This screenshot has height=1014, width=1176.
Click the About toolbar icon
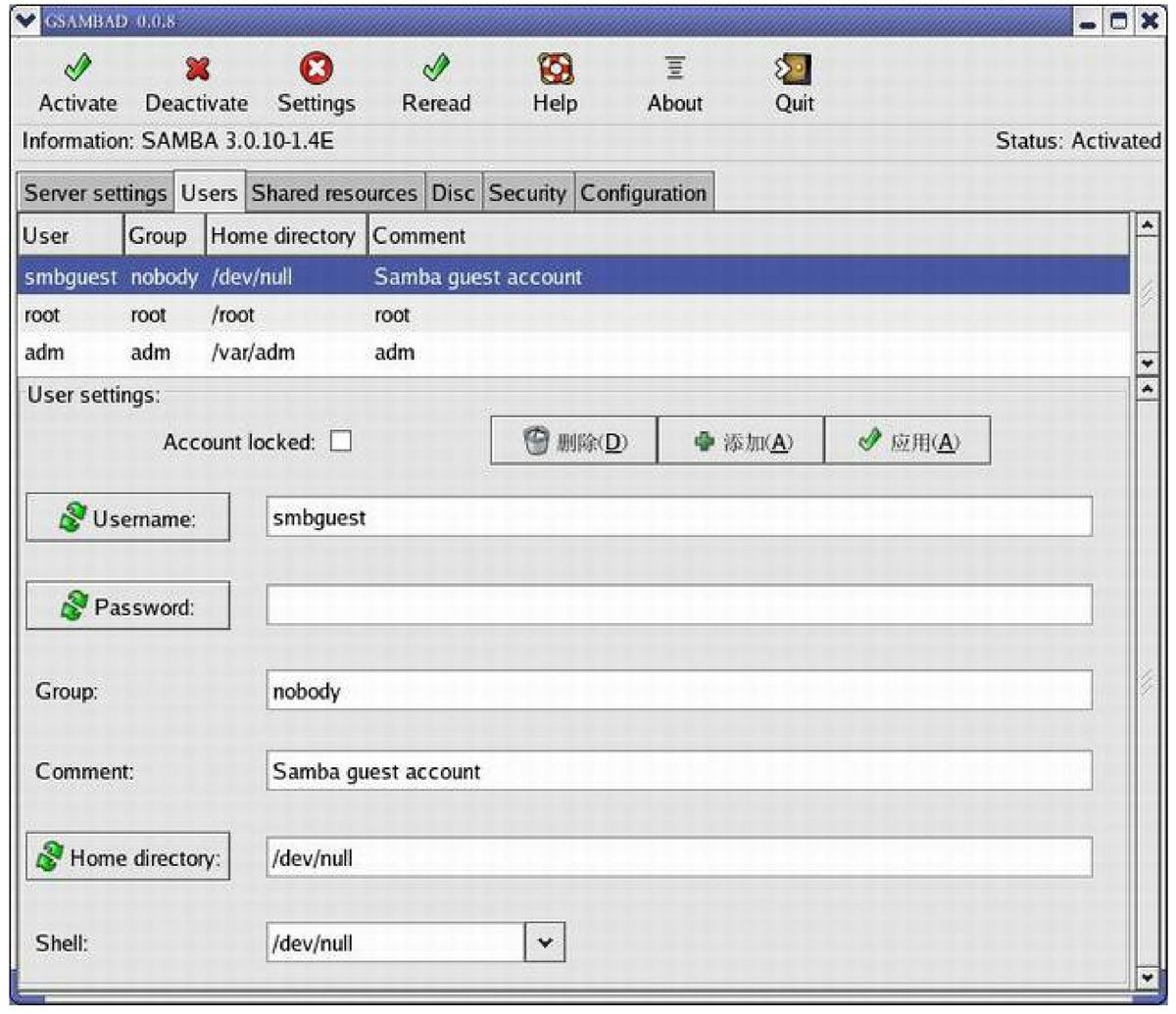tap(674, 69)
